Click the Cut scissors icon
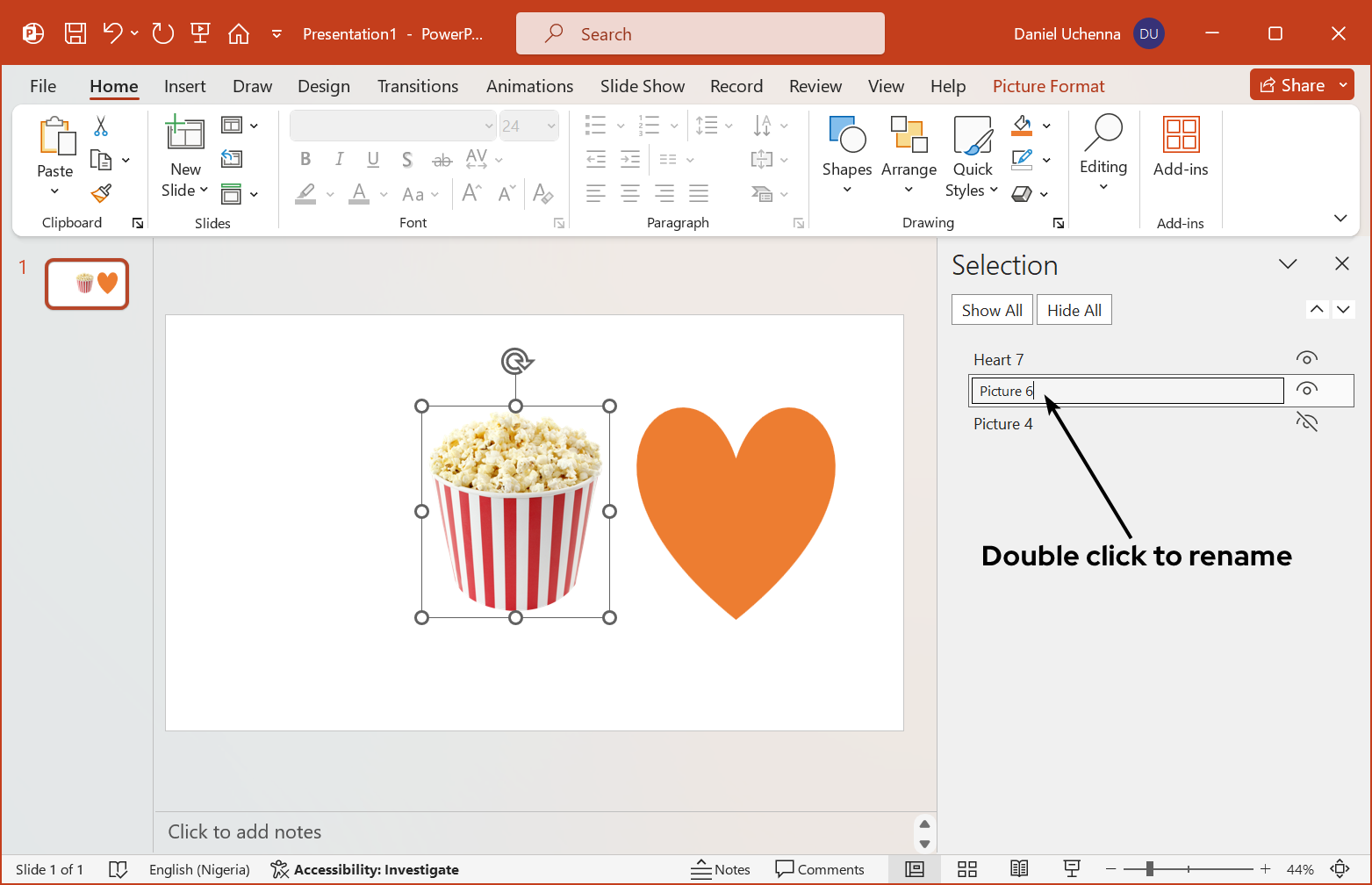This screenshot has height=885, width=1372. 101,126
